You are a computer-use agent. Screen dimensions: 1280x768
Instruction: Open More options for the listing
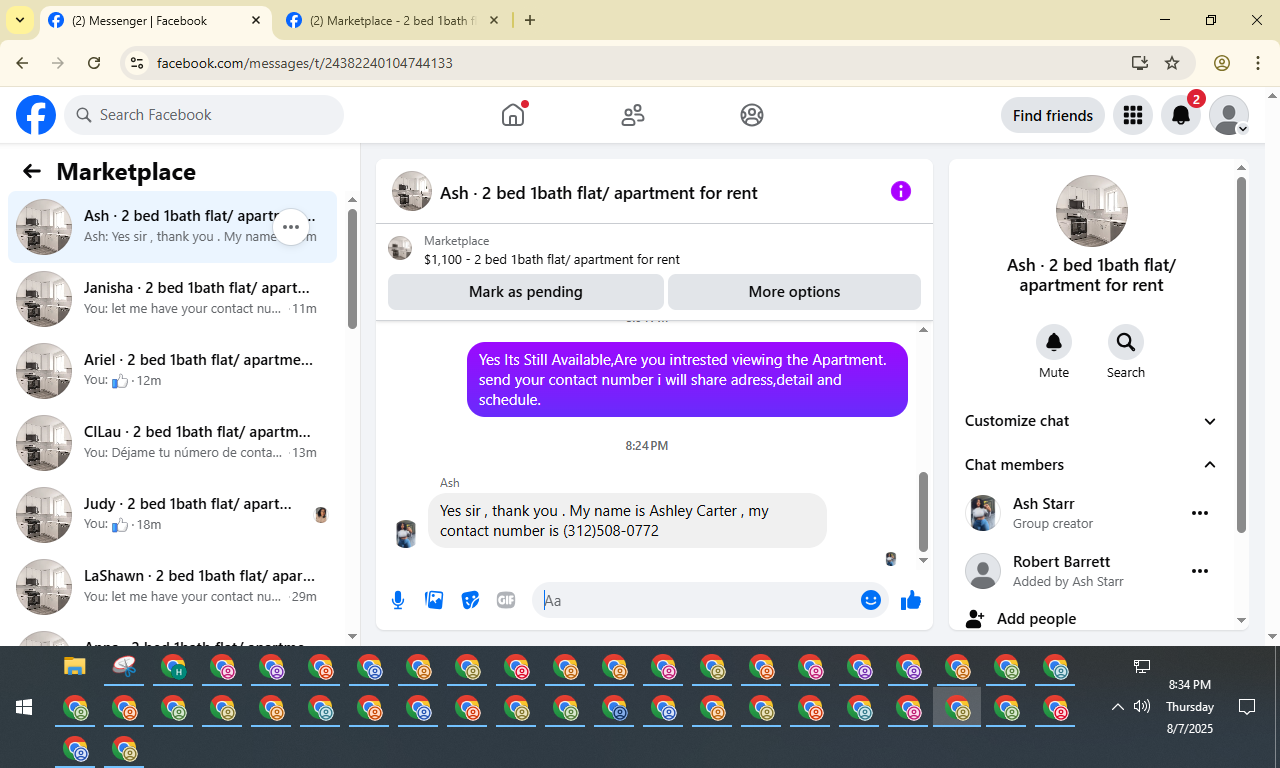tap(794, 292)
